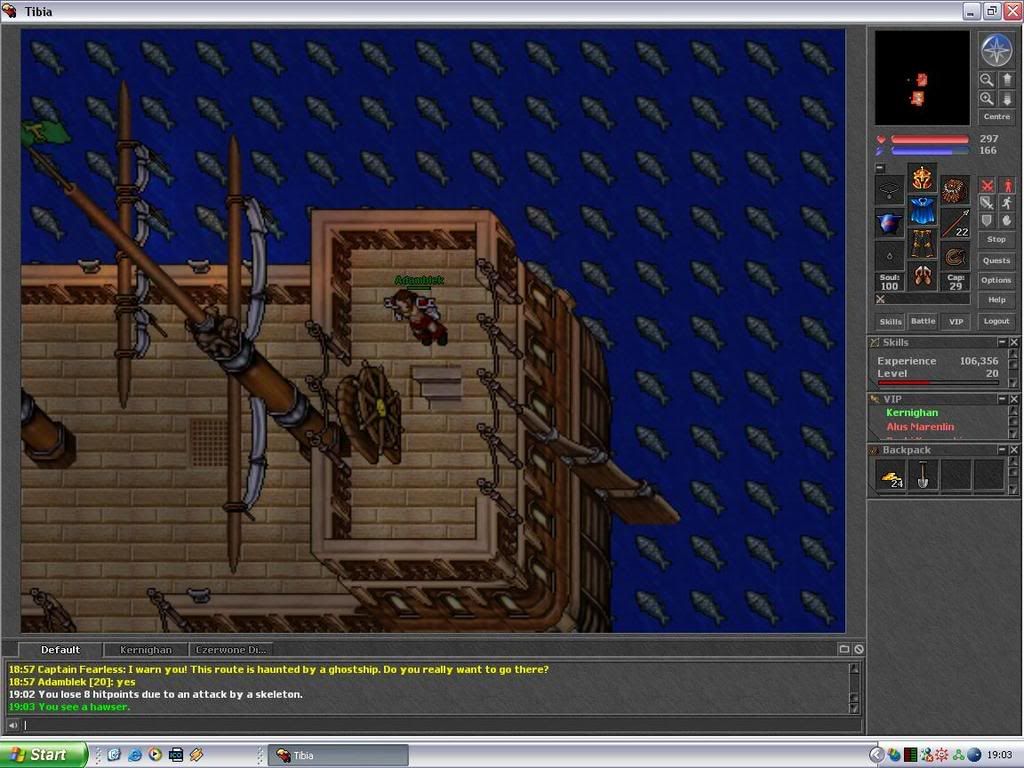Select gold coins in Backpack

[891, 475]
